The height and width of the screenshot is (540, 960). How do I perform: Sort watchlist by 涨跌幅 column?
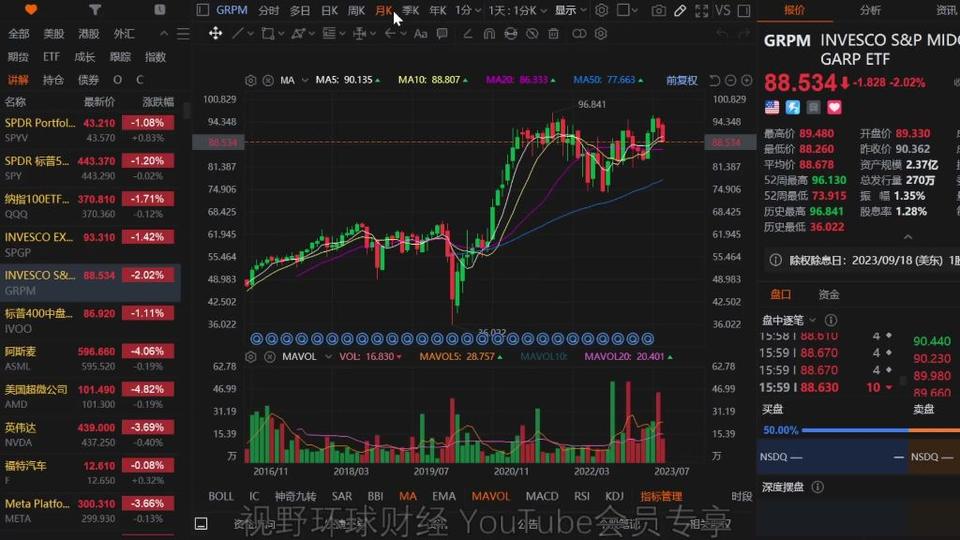tap(158, 102)
